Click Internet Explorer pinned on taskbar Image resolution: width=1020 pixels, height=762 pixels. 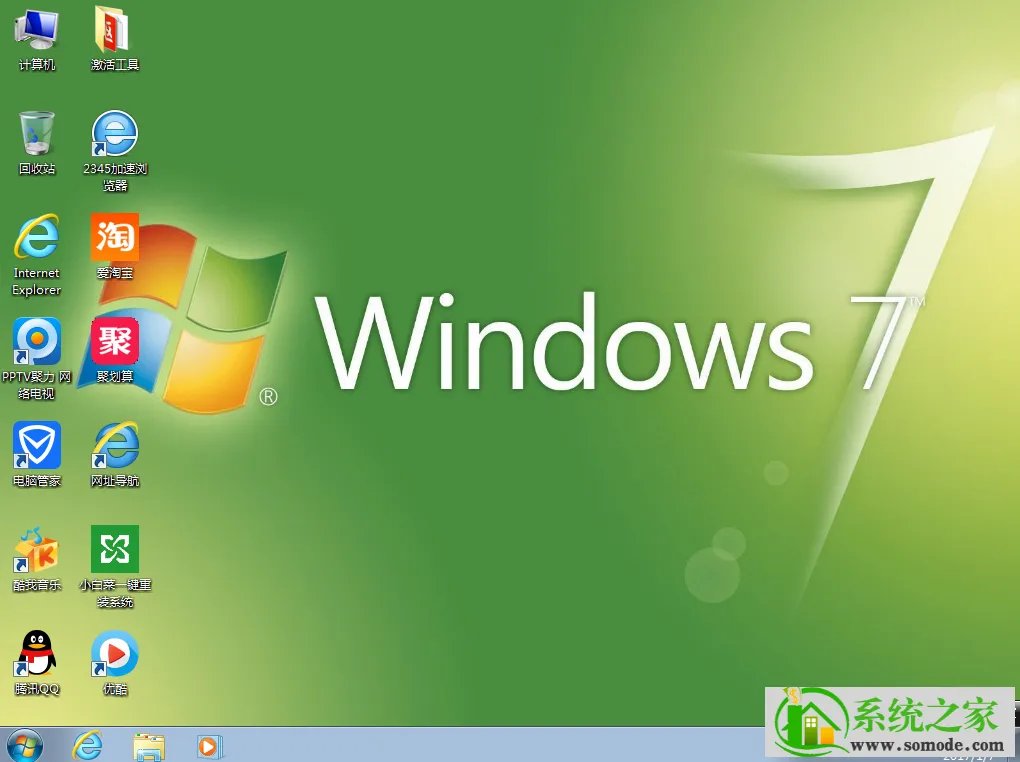coord(88,745)
